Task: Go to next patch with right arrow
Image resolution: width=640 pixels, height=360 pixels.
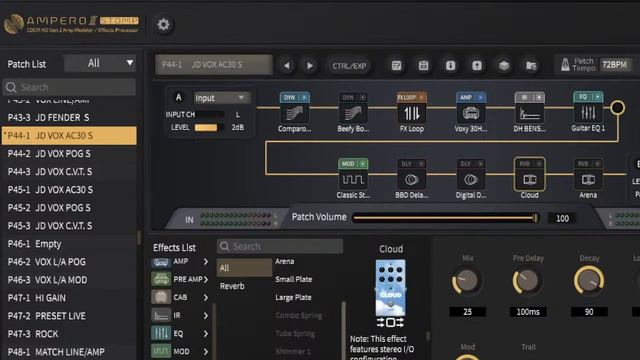Action: click(310, 65)
